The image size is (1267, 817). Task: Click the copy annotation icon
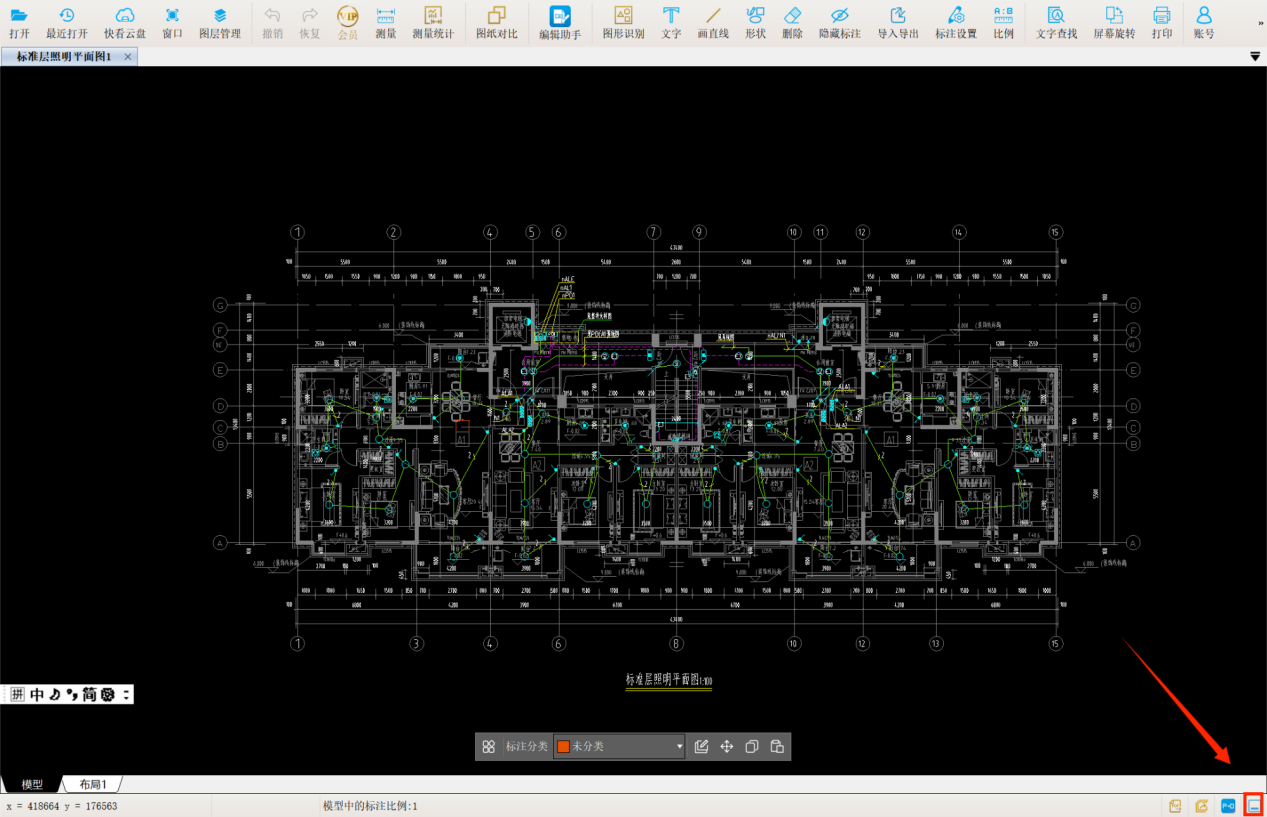pos(752,747)
